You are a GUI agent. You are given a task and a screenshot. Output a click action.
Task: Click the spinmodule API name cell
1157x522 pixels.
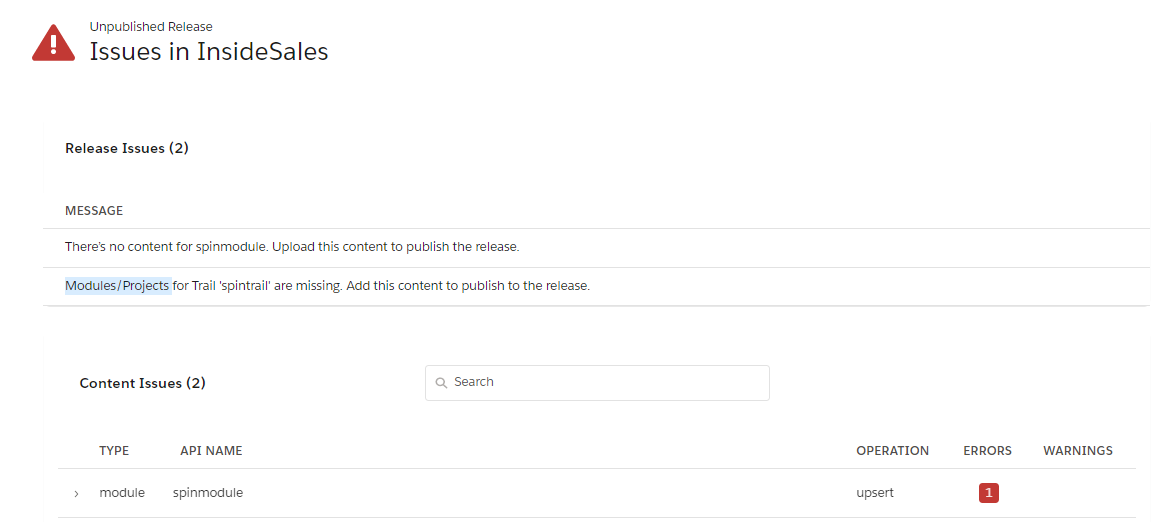tap(208, 493)
